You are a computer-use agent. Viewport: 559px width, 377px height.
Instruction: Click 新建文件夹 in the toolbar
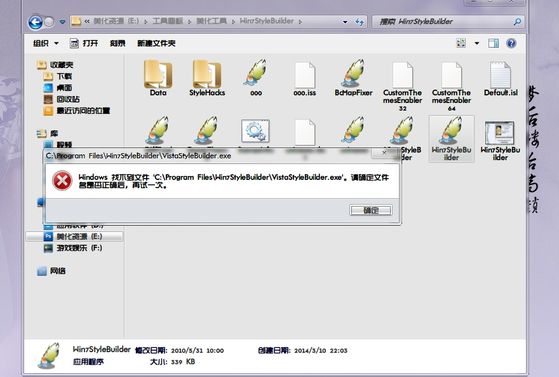point(156,44)
